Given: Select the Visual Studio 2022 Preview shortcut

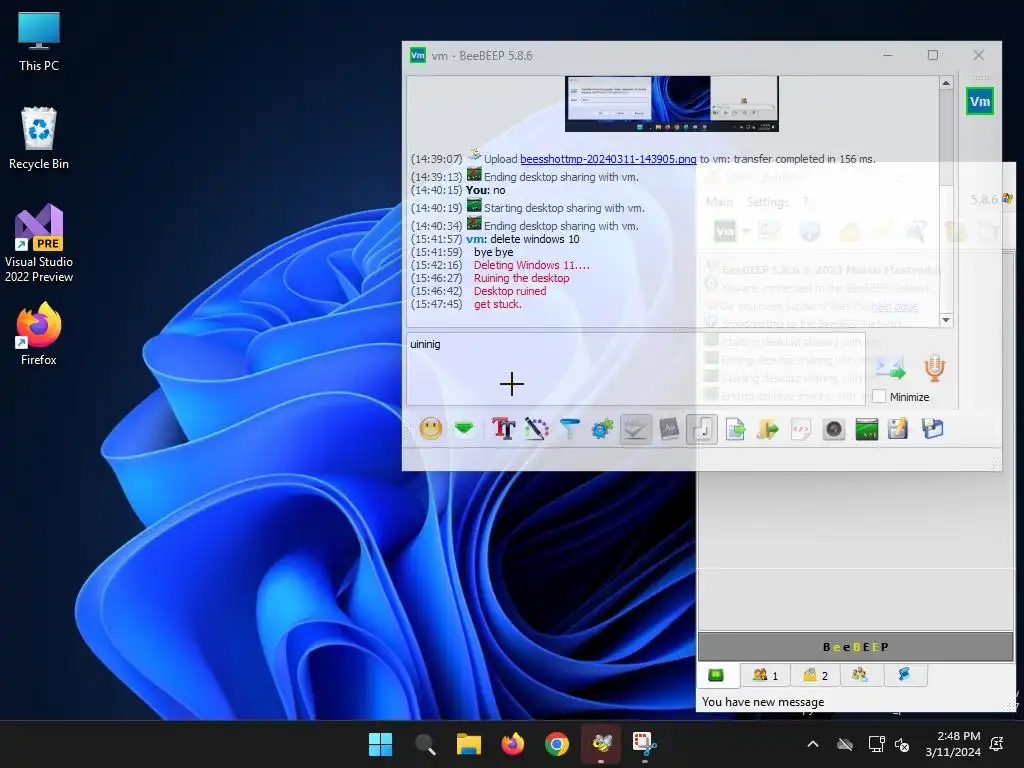Looking at the screenshot, I should [x=39, y=244].
